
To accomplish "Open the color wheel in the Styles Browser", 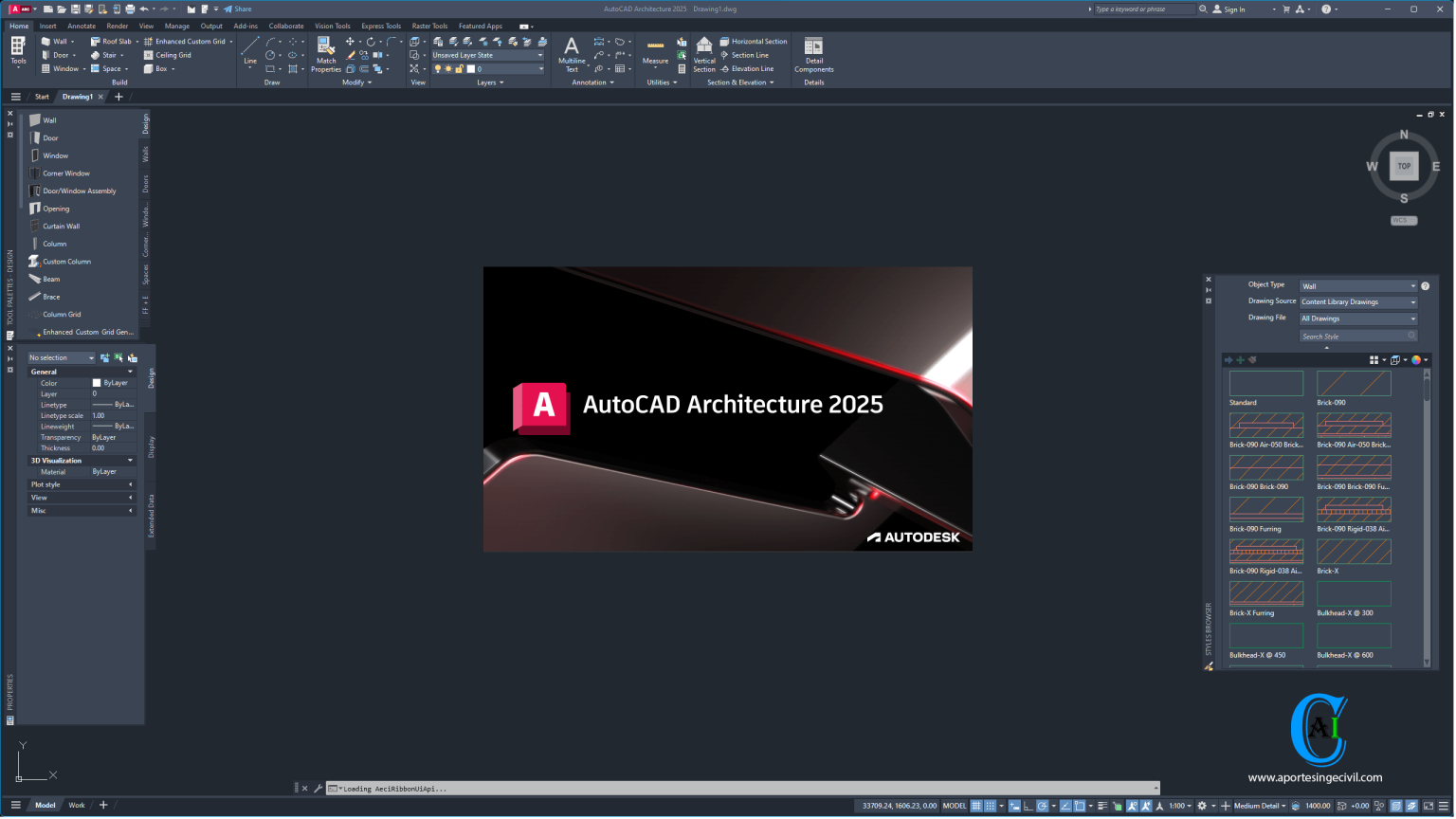I will pyautogui.click(x=1416, y=359).
